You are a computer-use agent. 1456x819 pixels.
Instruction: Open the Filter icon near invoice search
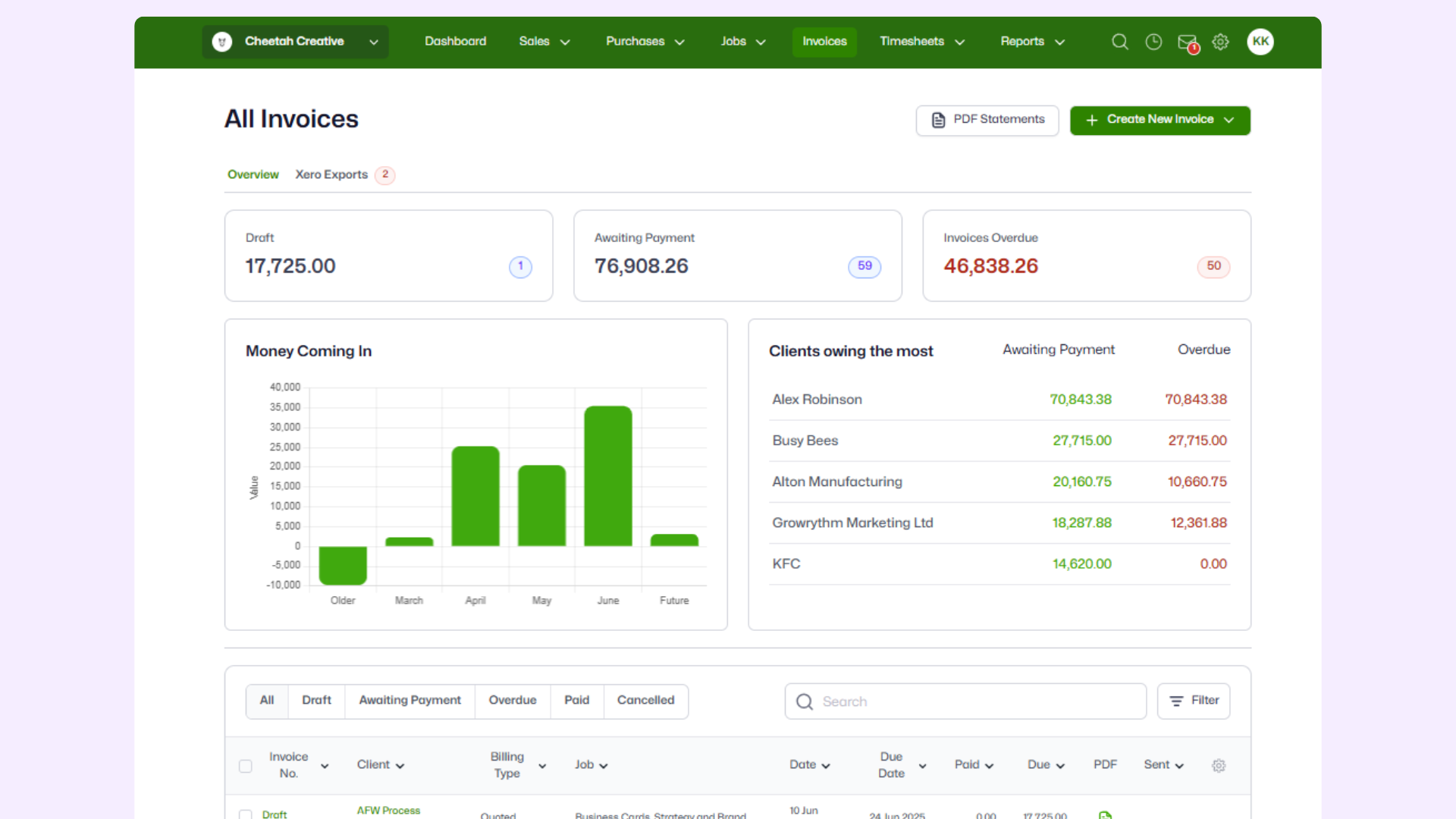click(1176, 701)
